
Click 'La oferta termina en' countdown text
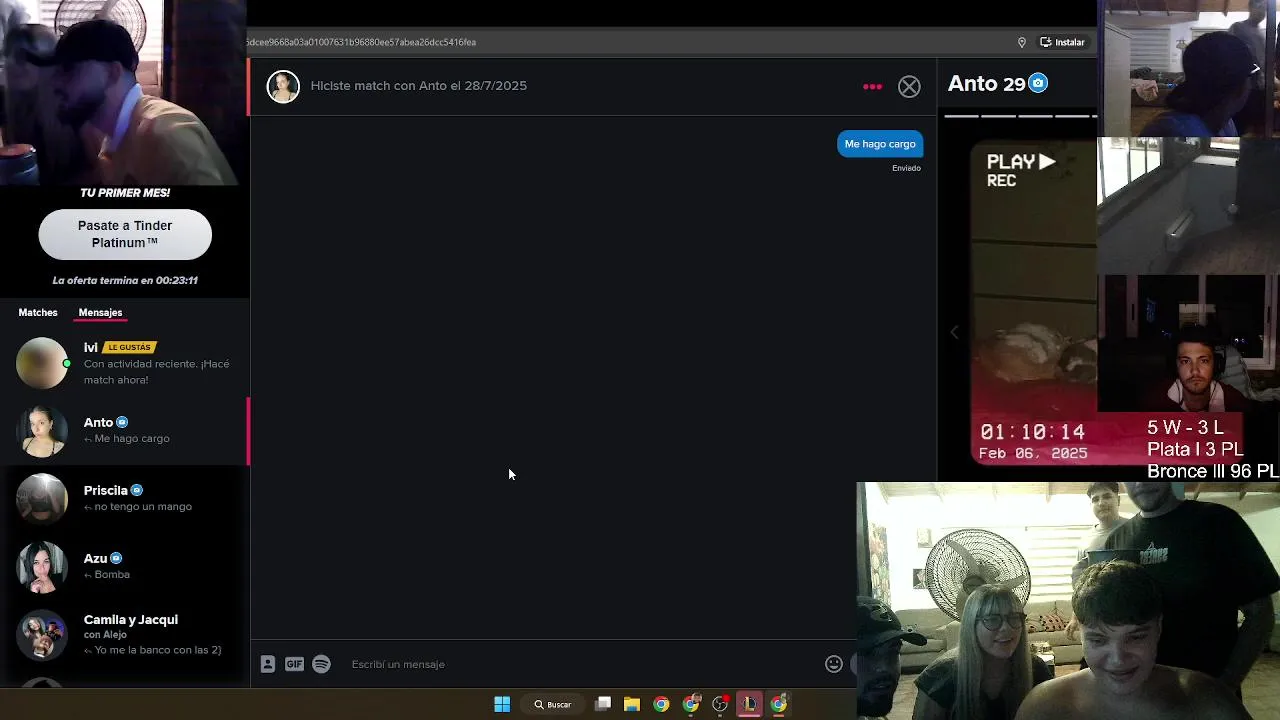click(125, 280)
